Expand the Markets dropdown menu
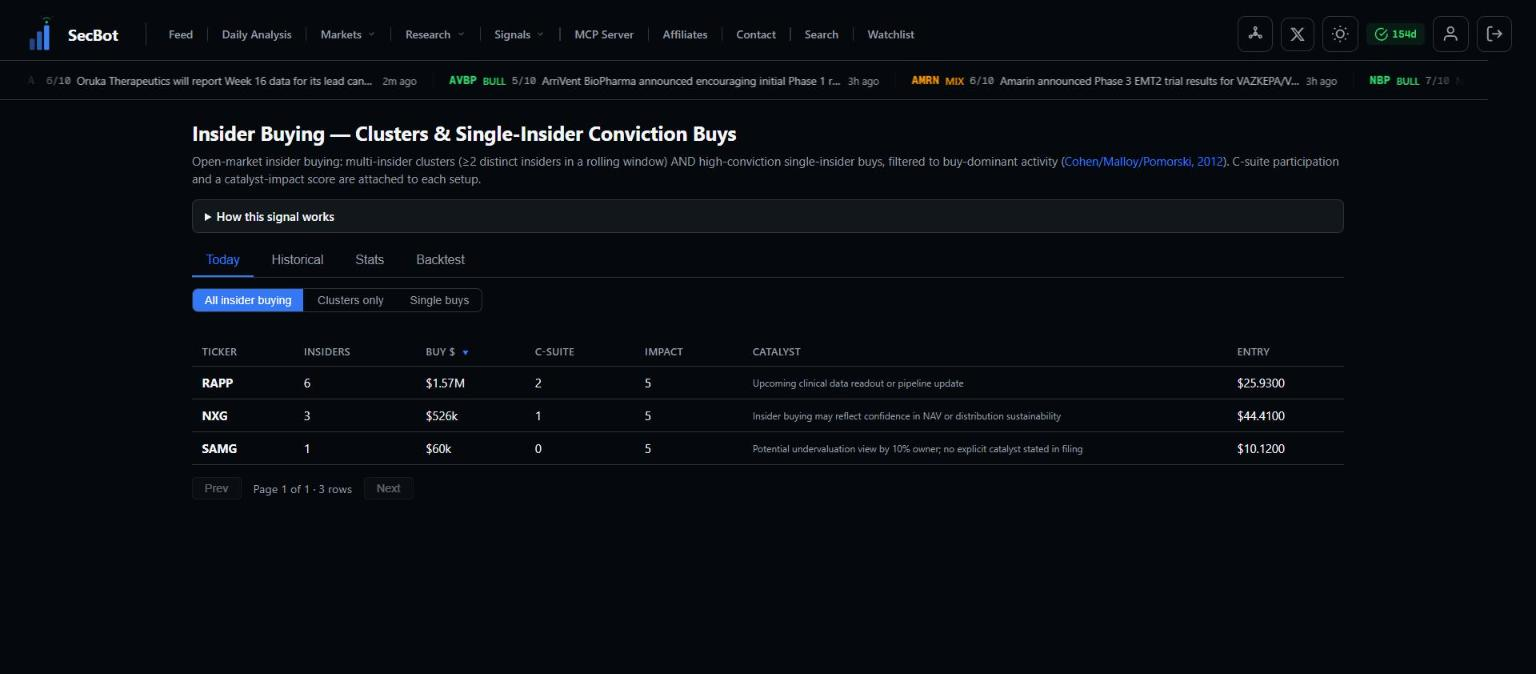The image size is (1536, 674). (x=347, y=34)
